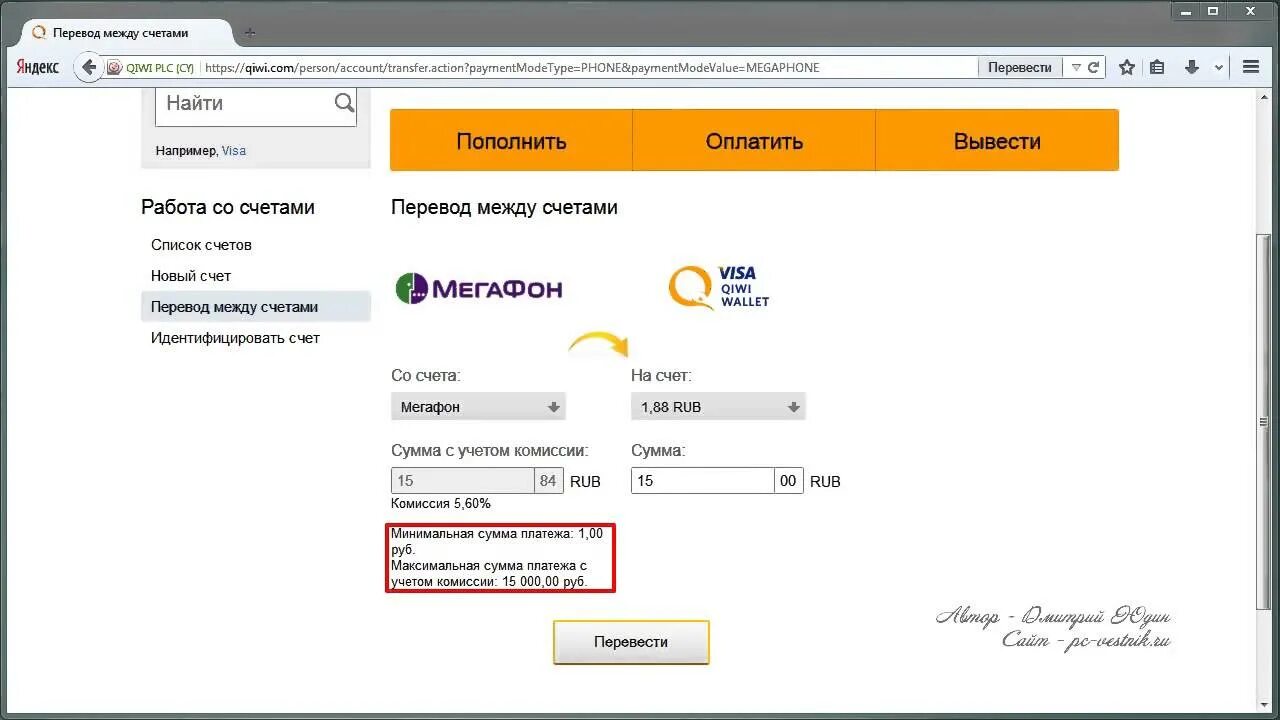Click the Сумма с учетом комиссии label
1280x720 pixels.
tap(490, 451)
